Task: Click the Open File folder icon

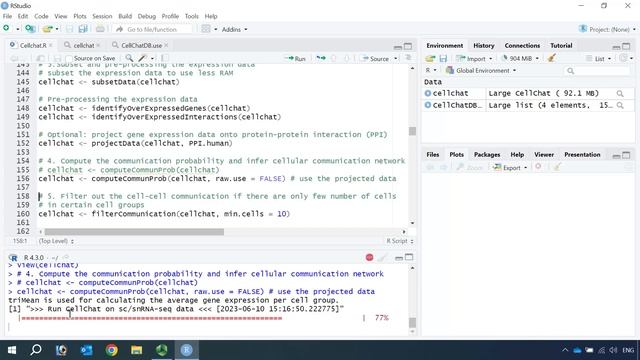Action: (47, 29)
